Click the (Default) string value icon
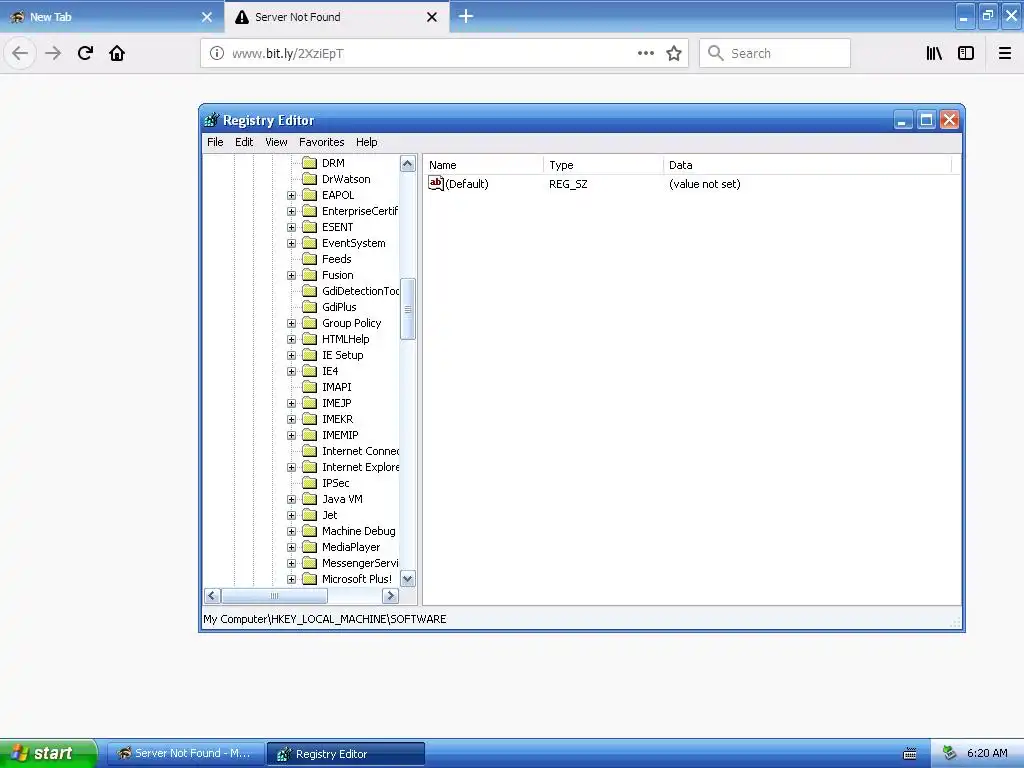Screen dimensions: 1024x768 point(436,184)
